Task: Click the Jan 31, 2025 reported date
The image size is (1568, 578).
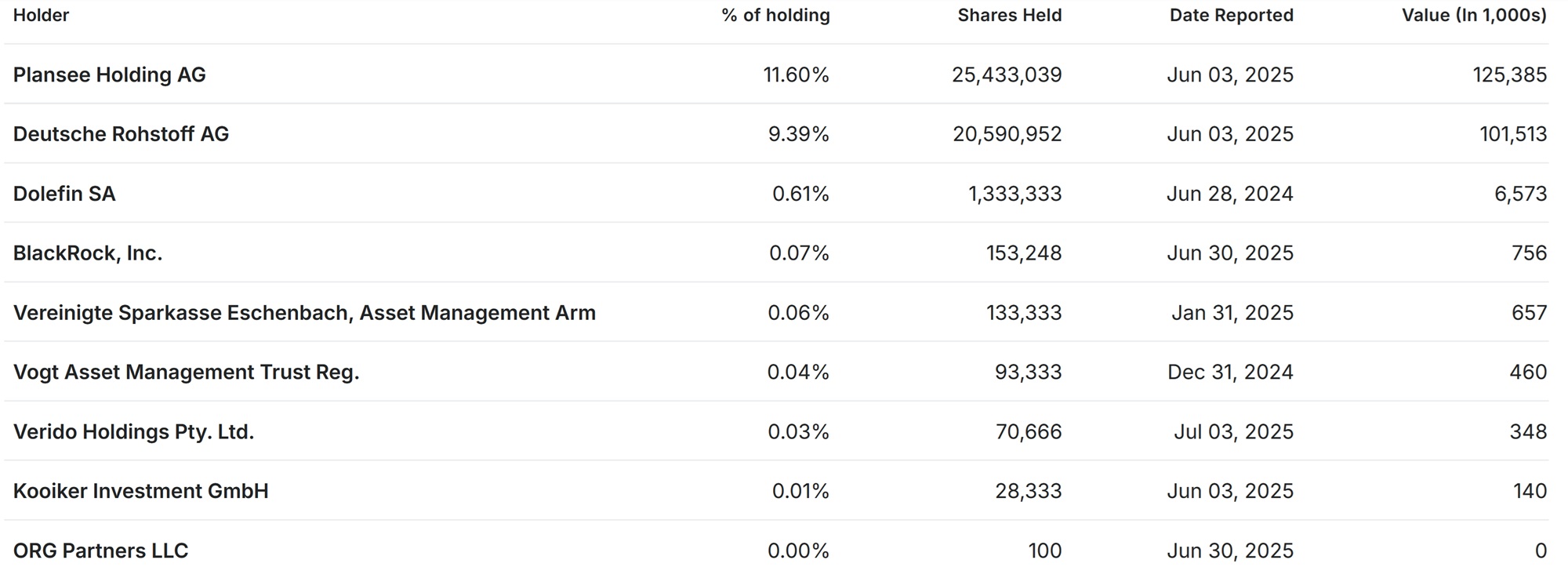Action: 1232,313
